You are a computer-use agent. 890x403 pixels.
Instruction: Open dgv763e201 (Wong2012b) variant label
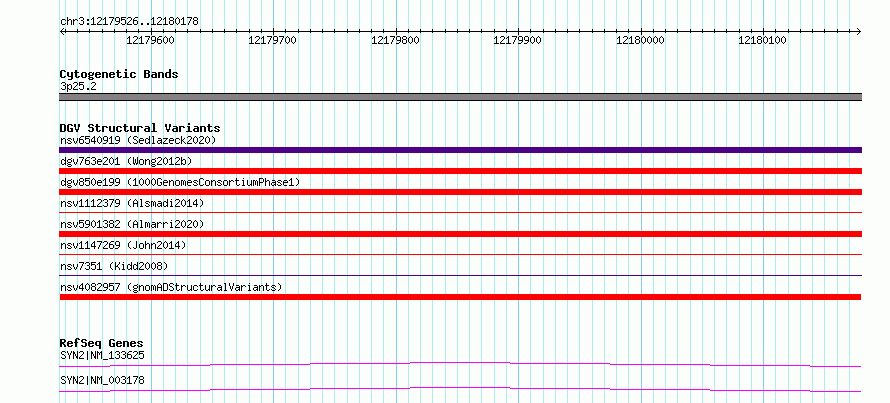coord(126,161)
